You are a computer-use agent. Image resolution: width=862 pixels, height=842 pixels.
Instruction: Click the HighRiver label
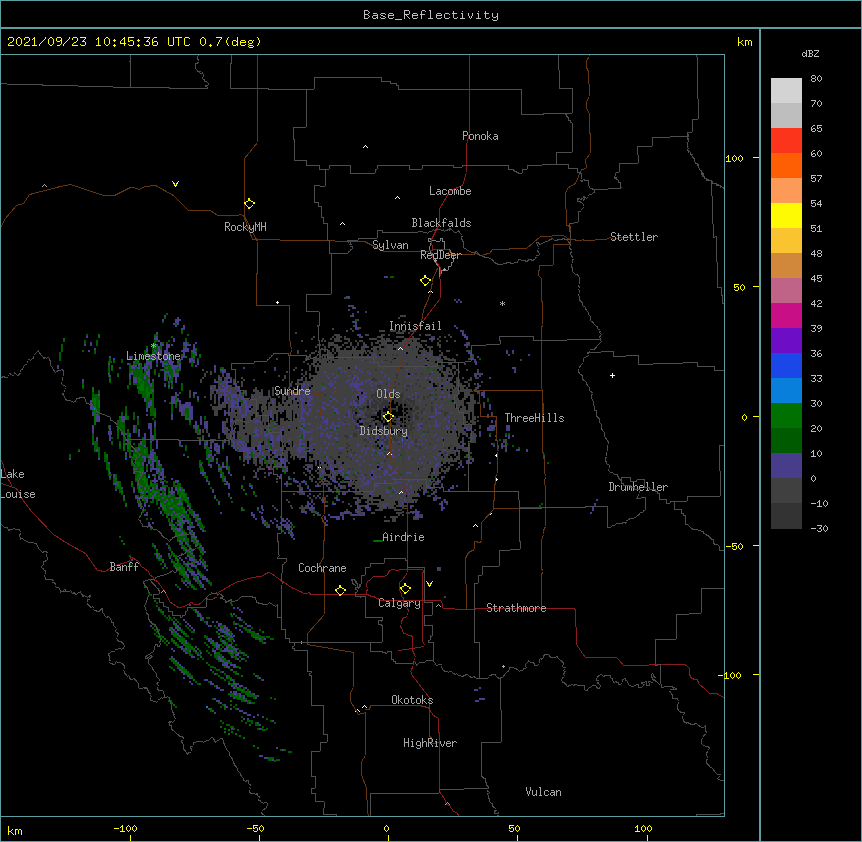coord(430,743)
